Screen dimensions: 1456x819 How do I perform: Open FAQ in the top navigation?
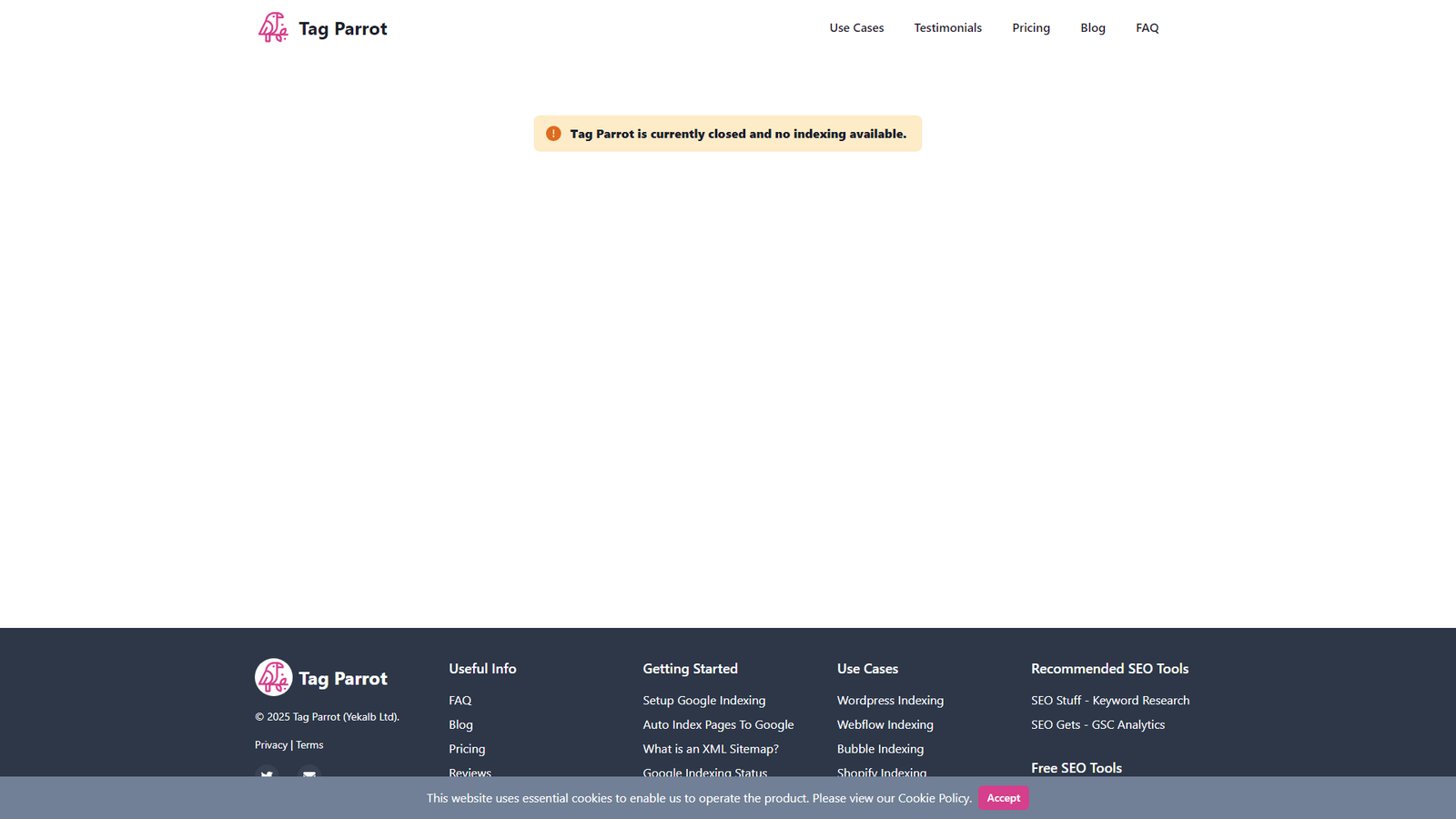[1147, 28]
